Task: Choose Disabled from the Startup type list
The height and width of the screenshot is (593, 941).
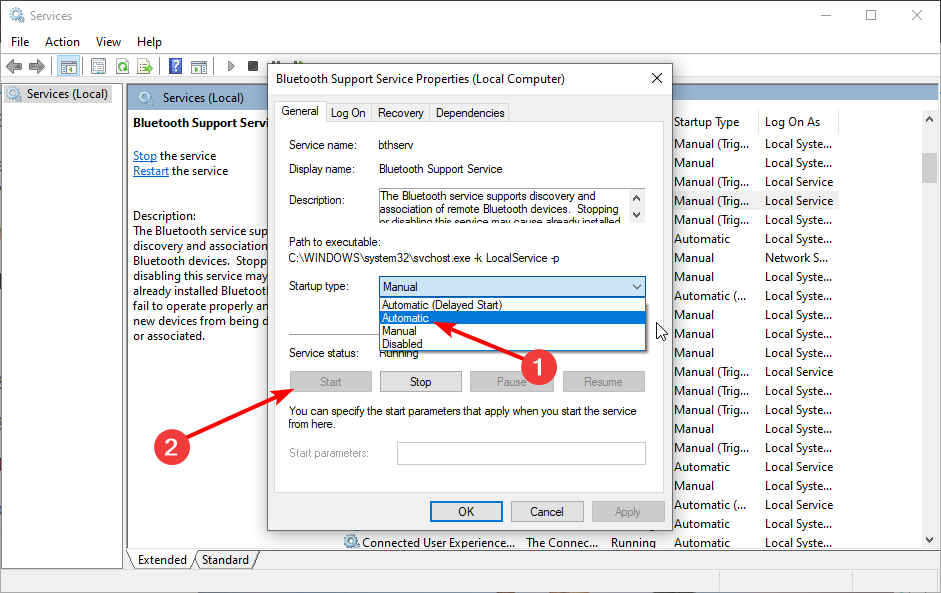Action: coord(513,344)
